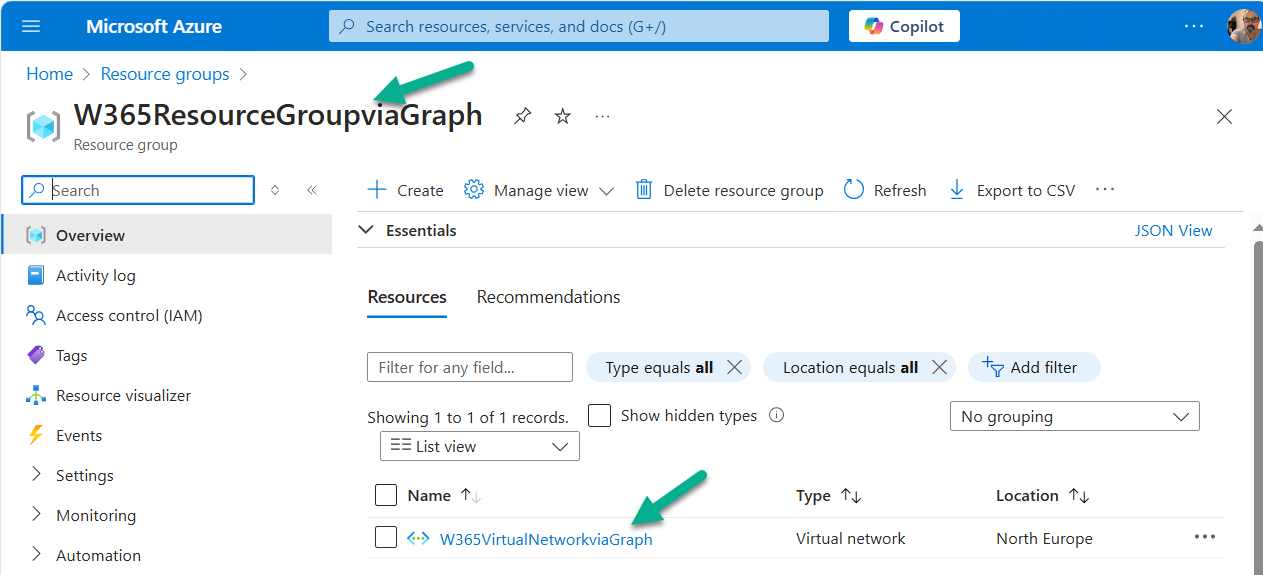Switch to the Resources tab
This screenshot has width=1263, height=575.
coord(407,297)
